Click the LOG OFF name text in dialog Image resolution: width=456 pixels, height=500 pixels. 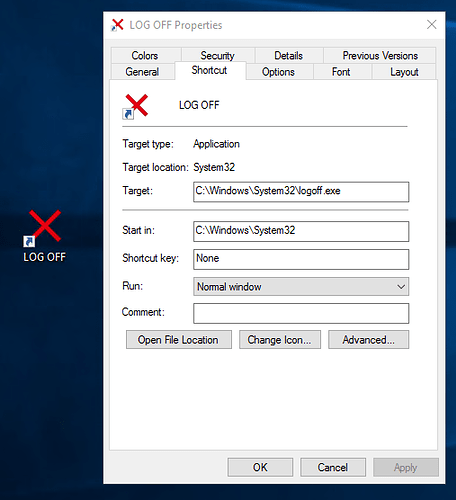[199, 105]
